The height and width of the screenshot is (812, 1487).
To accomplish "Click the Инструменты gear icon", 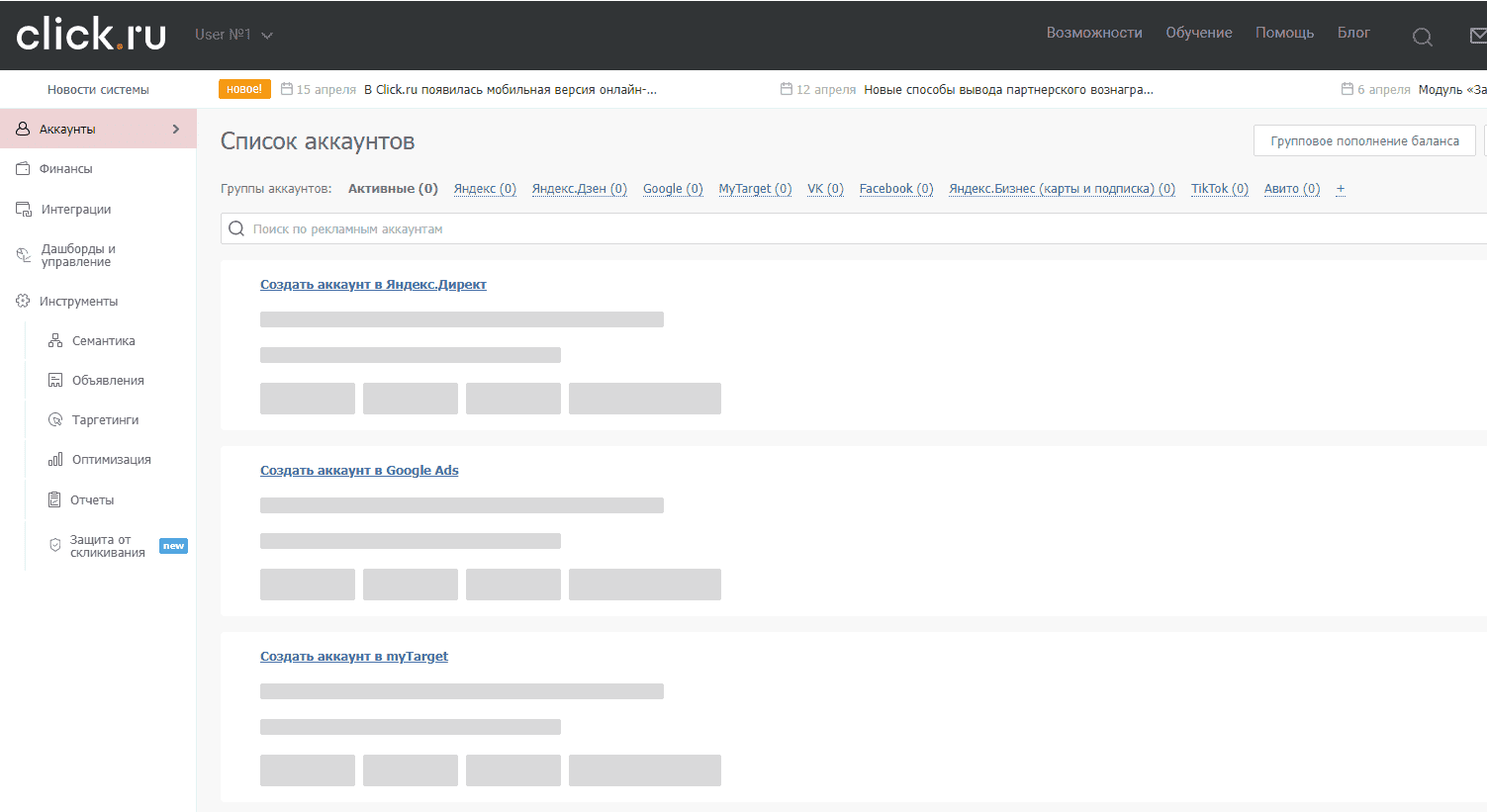I will click(x=23, y=301).
